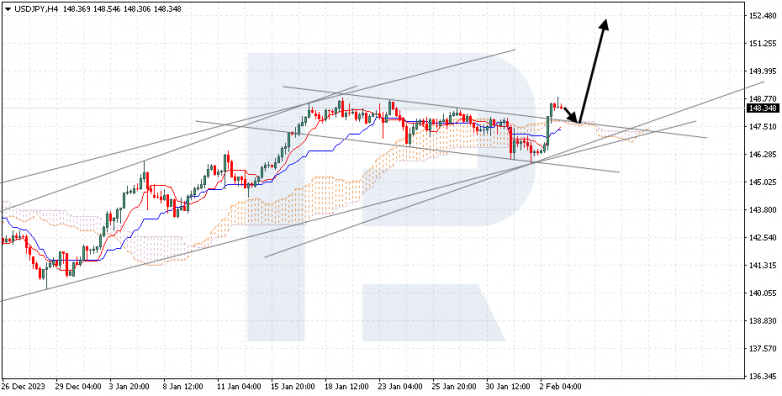The height and width of the screenshot is (396, 782).
Task: Click the 15 Jan 20:00 time label
Action: pyautogui.click(x=292, y=387)
